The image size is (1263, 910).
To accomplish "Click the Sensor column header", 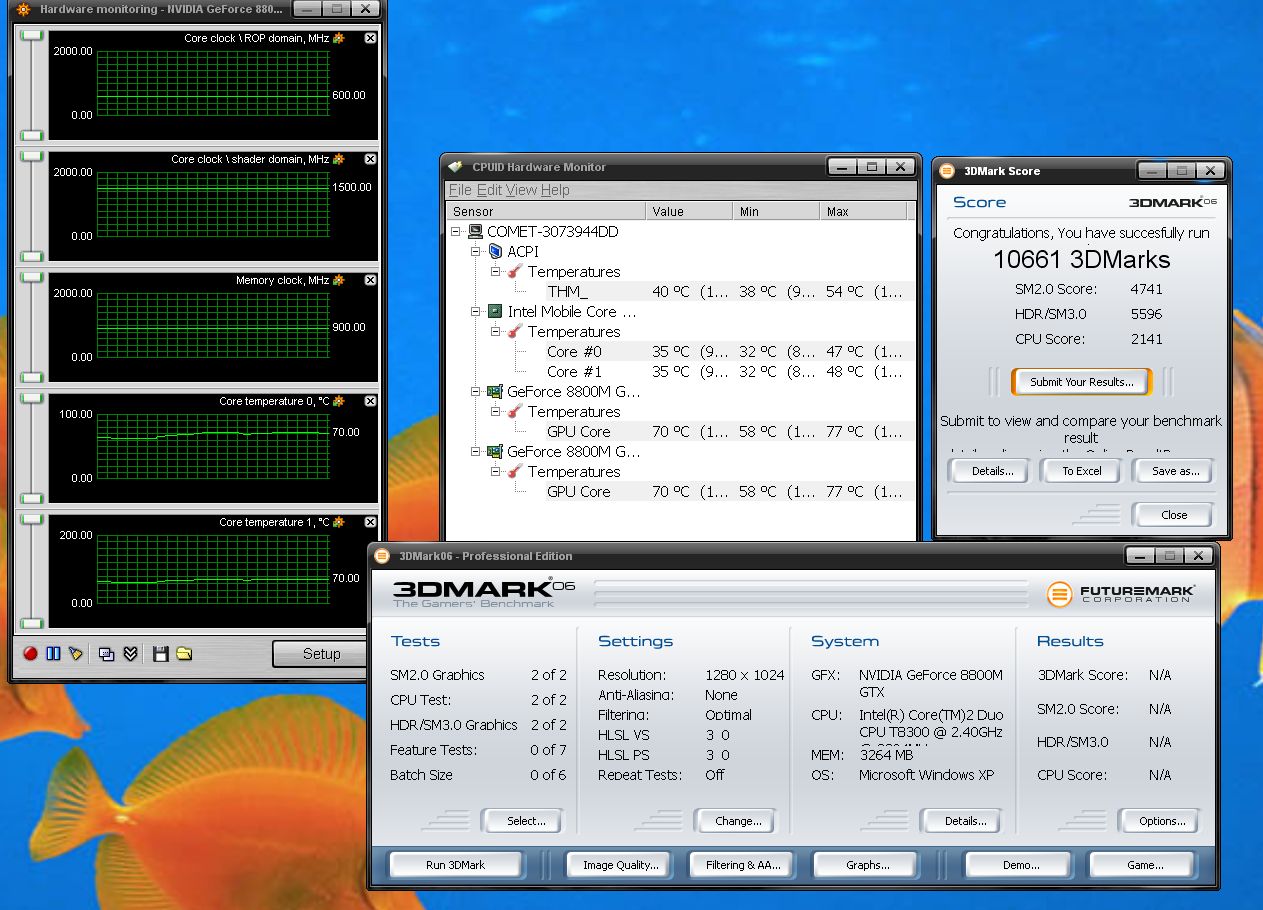I will click(x=546, y=211).
